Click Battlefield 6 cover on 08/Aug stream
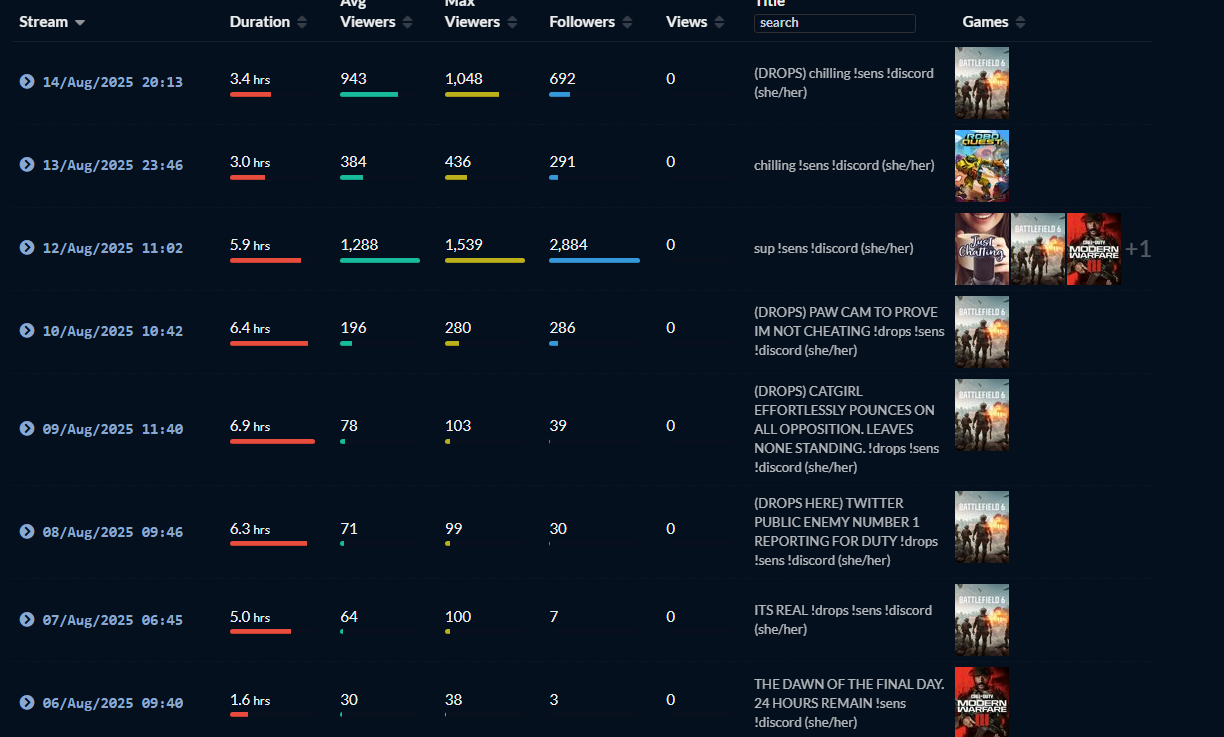 tap(982, 527)
